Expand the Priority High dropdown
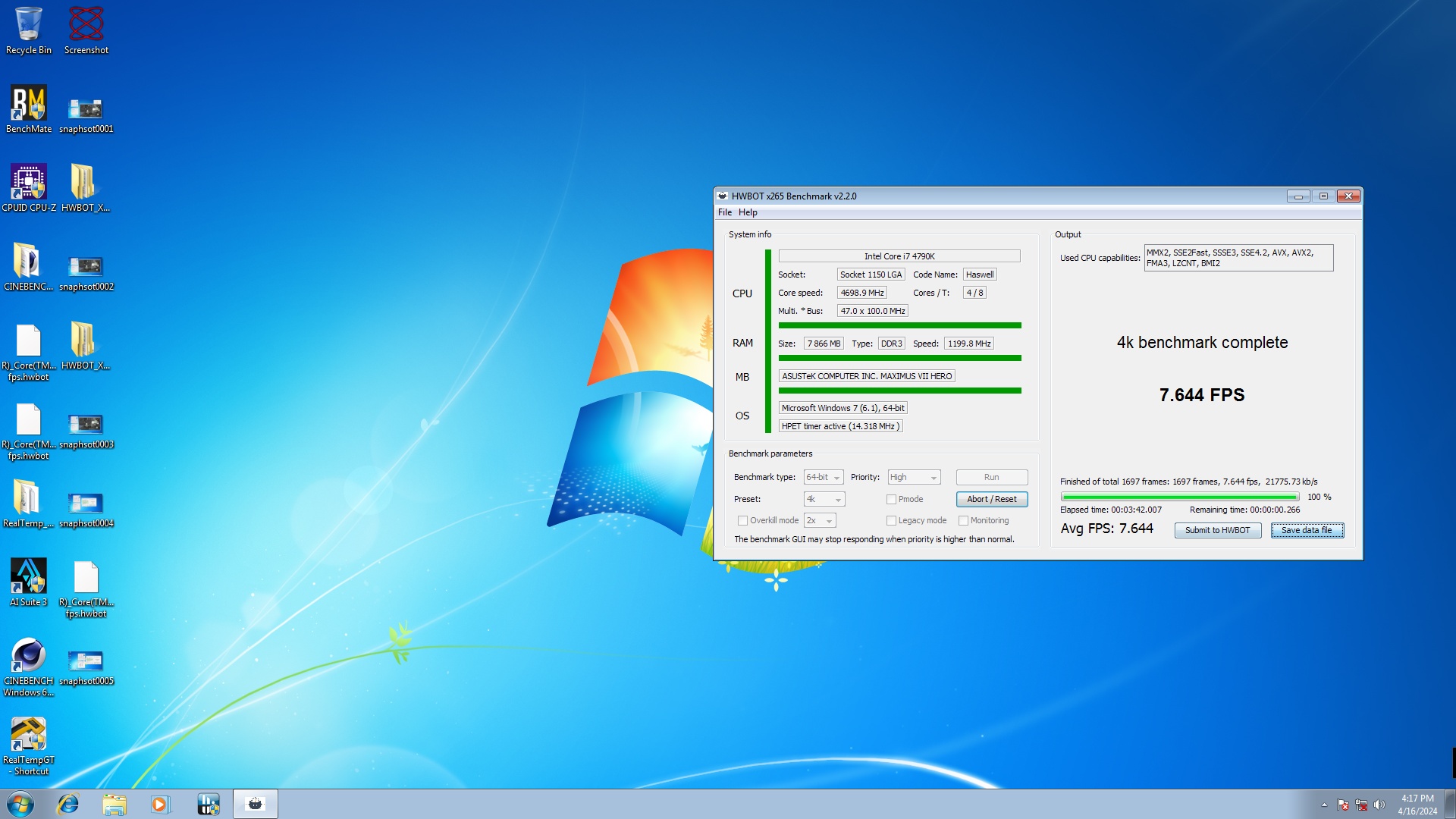1456x819 pixels. (914, 477)
